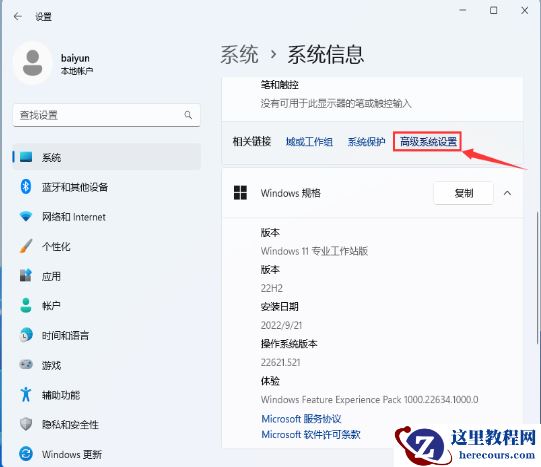Switch to 应用 settings

pos(106,276)
